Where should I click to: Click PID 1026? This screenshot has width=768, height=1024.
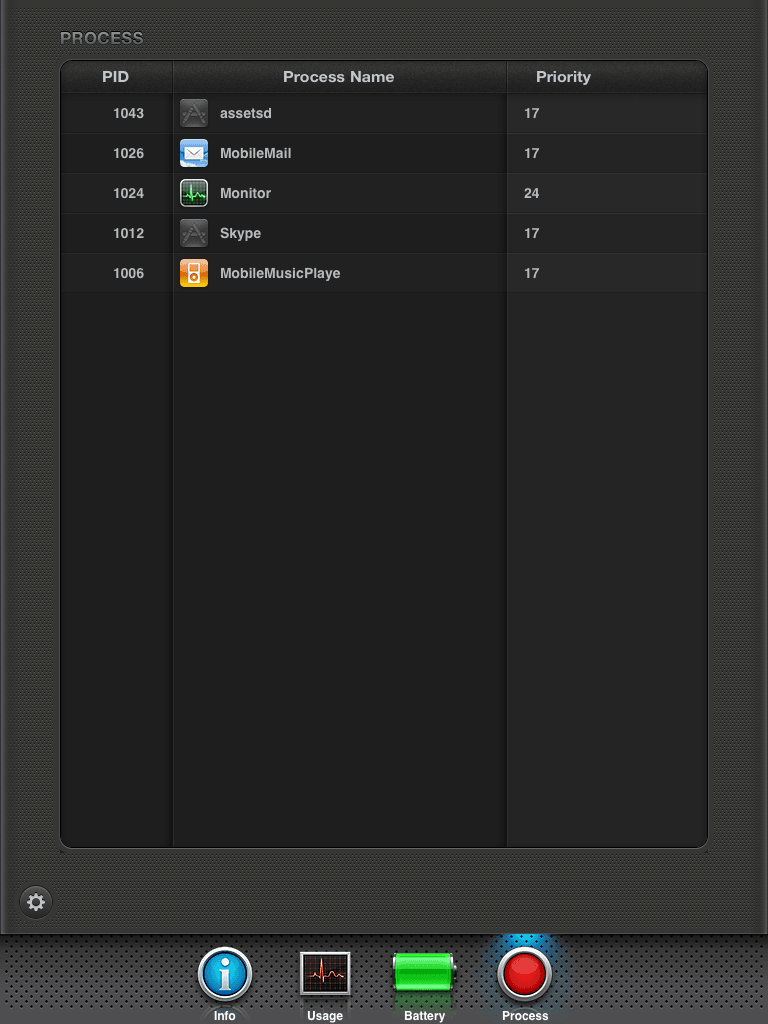point(128,153)
